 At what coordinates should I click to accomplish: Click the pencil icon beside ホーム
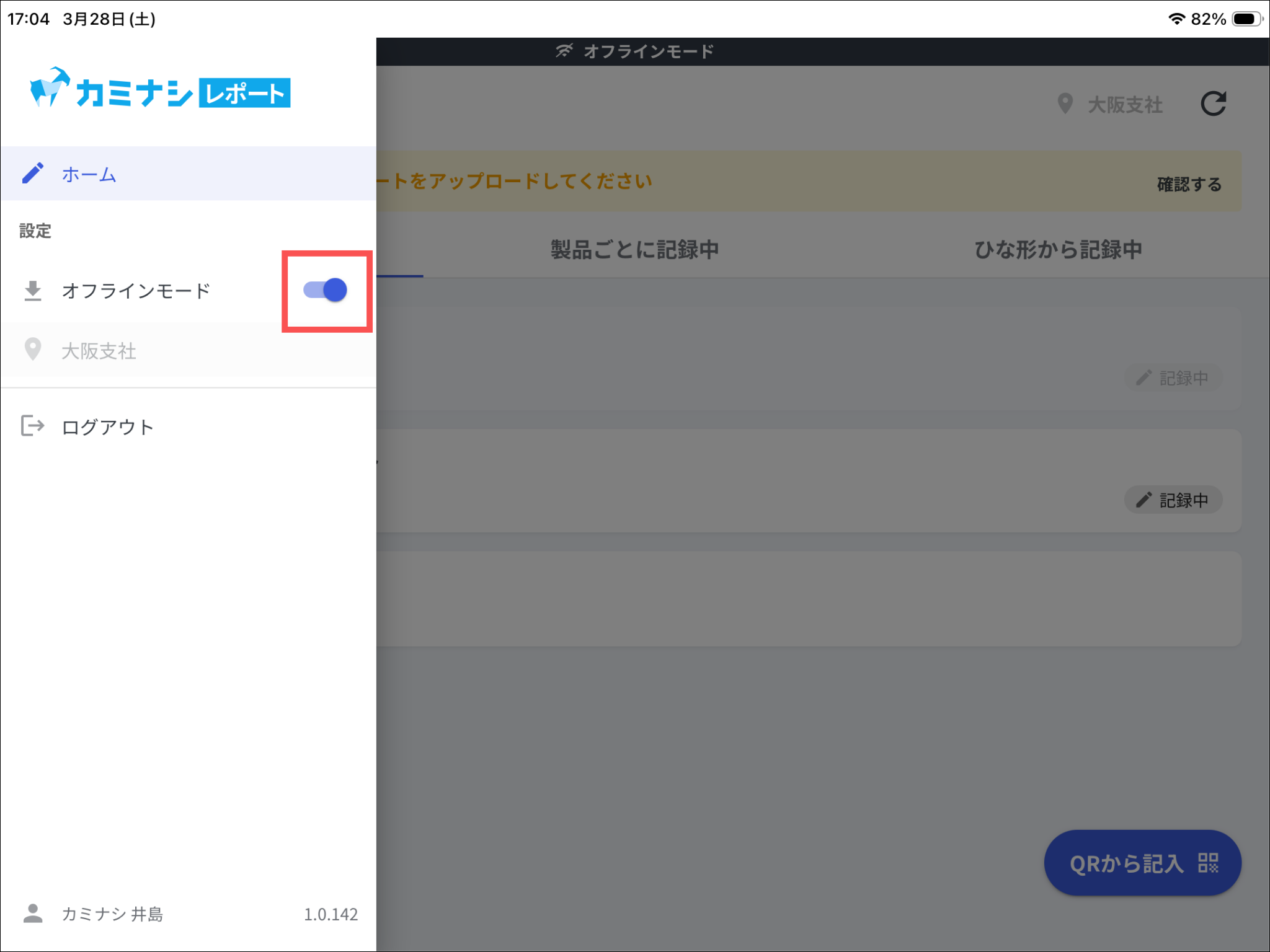click(x=33, y=173)
